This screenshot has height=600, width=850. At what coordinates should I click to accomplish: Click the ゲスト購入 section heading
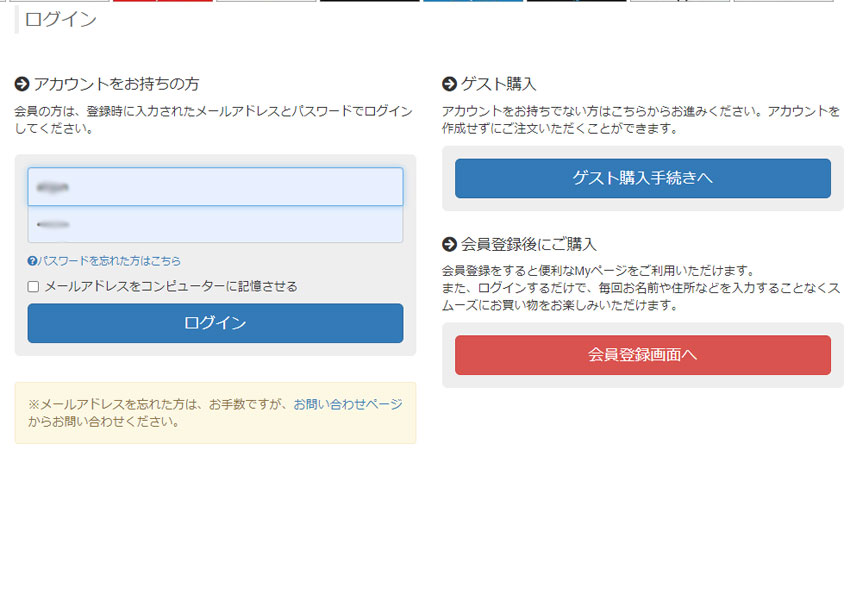tap(499, 84)
